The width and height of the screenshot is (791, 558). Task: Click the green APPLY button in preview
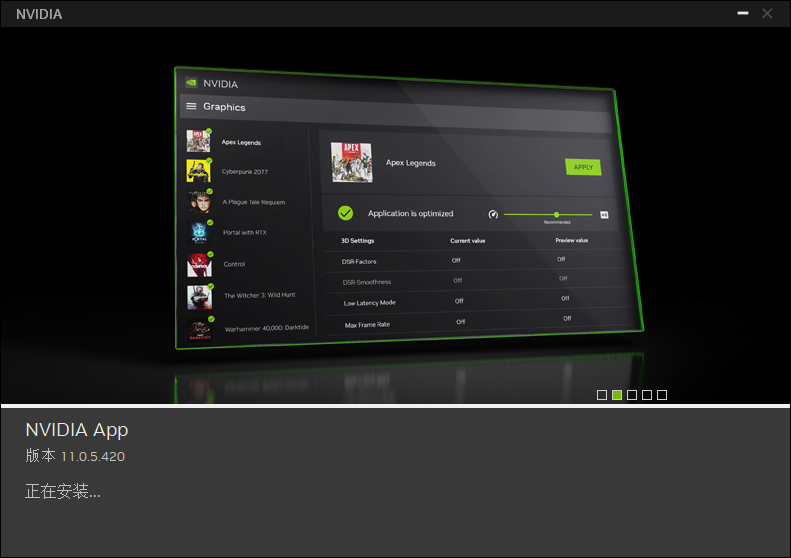(x=583, y=167)
